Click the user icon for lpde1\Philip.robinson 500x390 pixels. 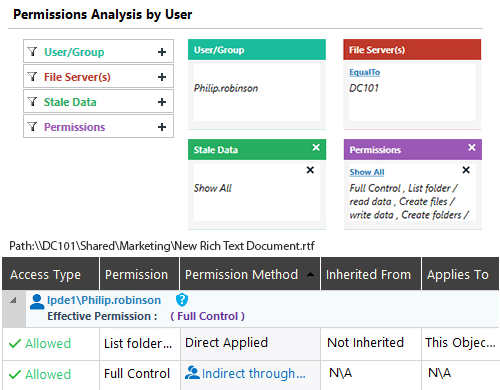[37, 302]
